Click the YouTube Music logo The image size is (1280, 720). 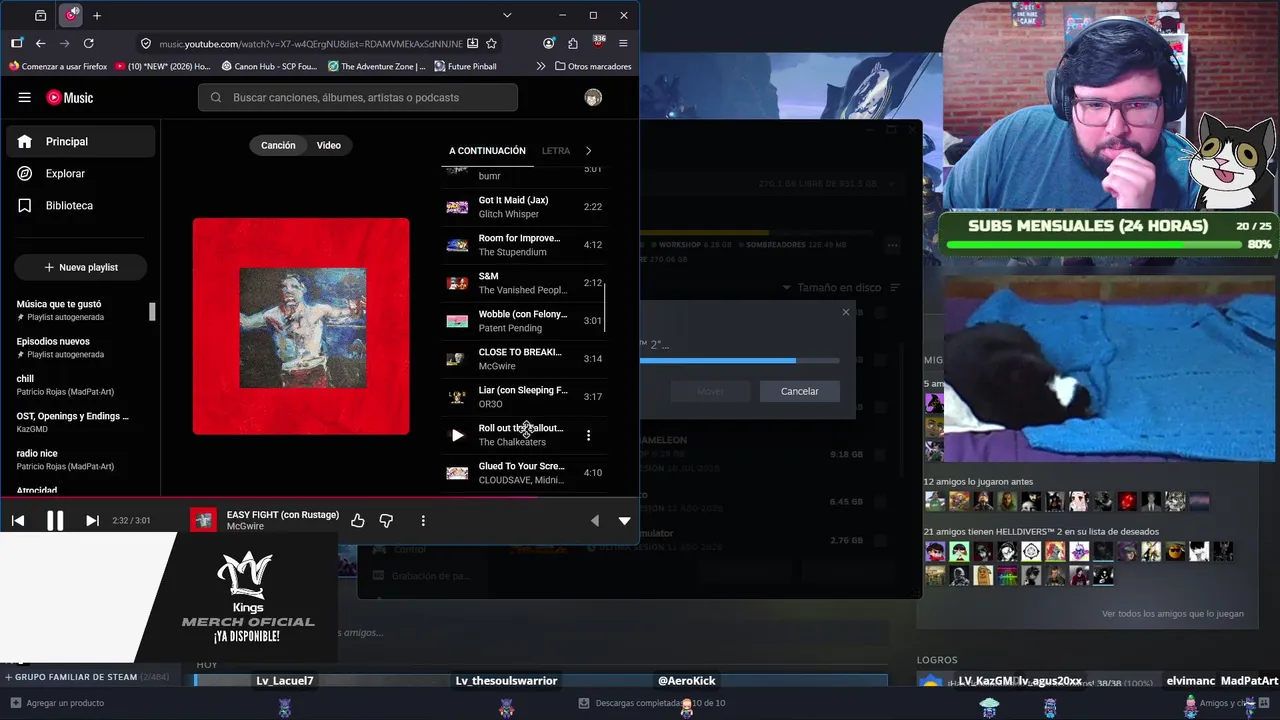click(70, 97)
